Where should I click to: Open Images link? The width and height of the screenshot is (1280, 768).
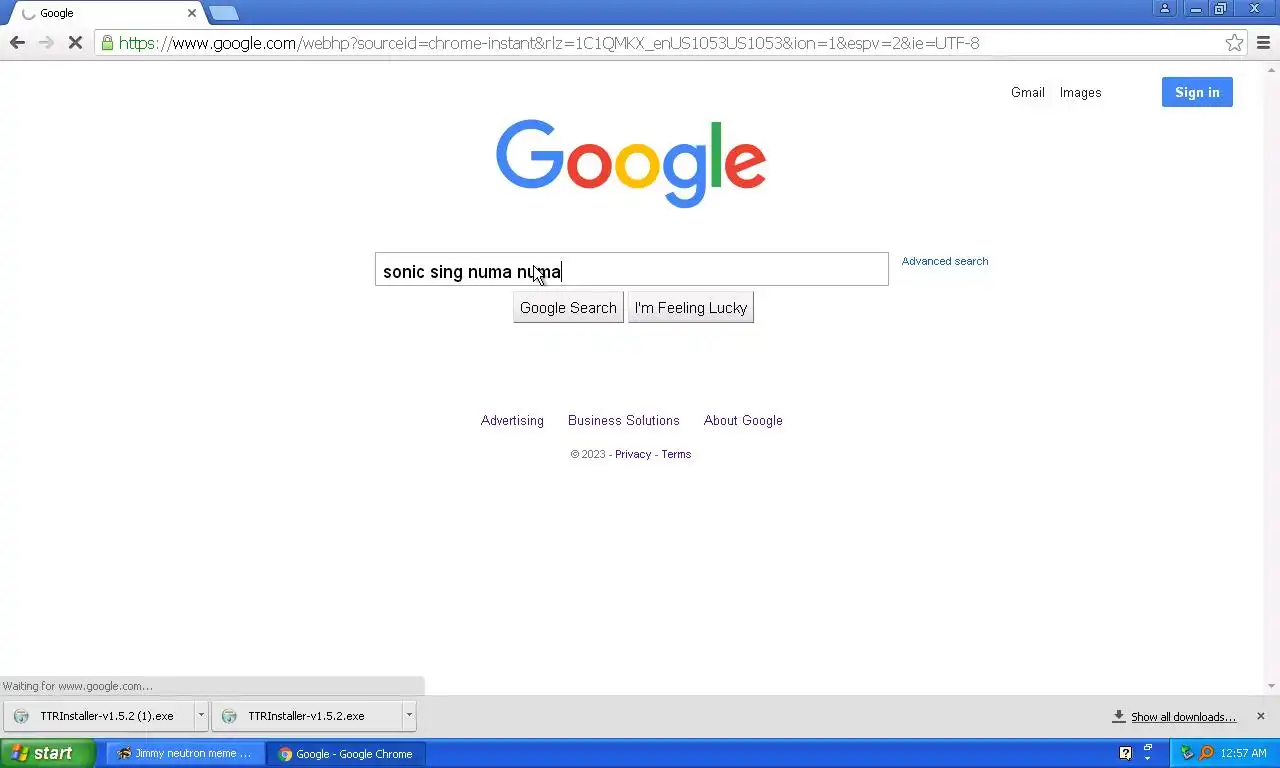pos(1080,92)
